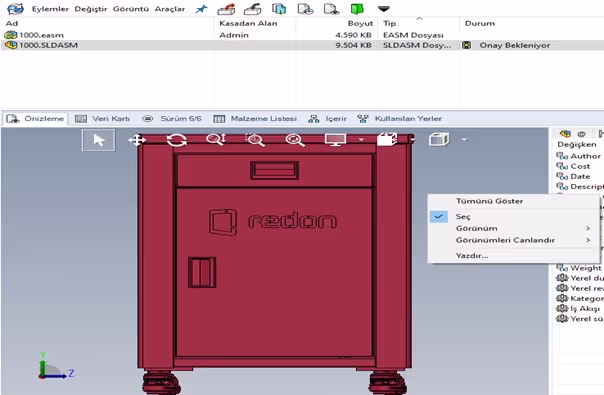
Task: Choose Tümünü Göster in context menu
Action: point(489,201)
